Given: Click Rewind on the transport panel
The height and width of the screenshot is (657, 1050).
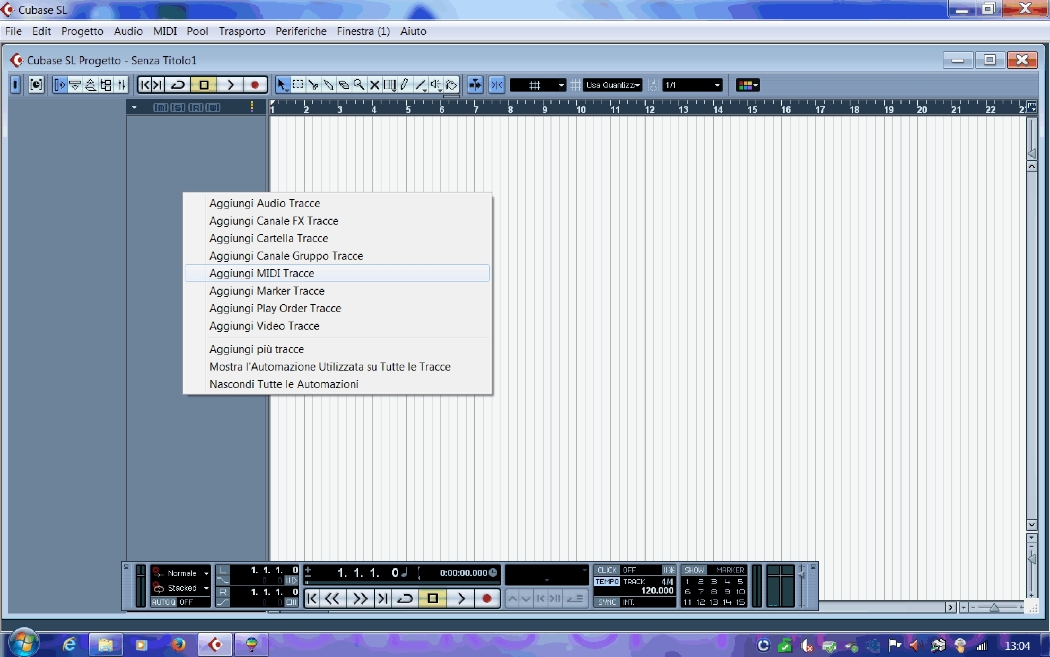Looking at the screenshot, I should pos(333,599).
